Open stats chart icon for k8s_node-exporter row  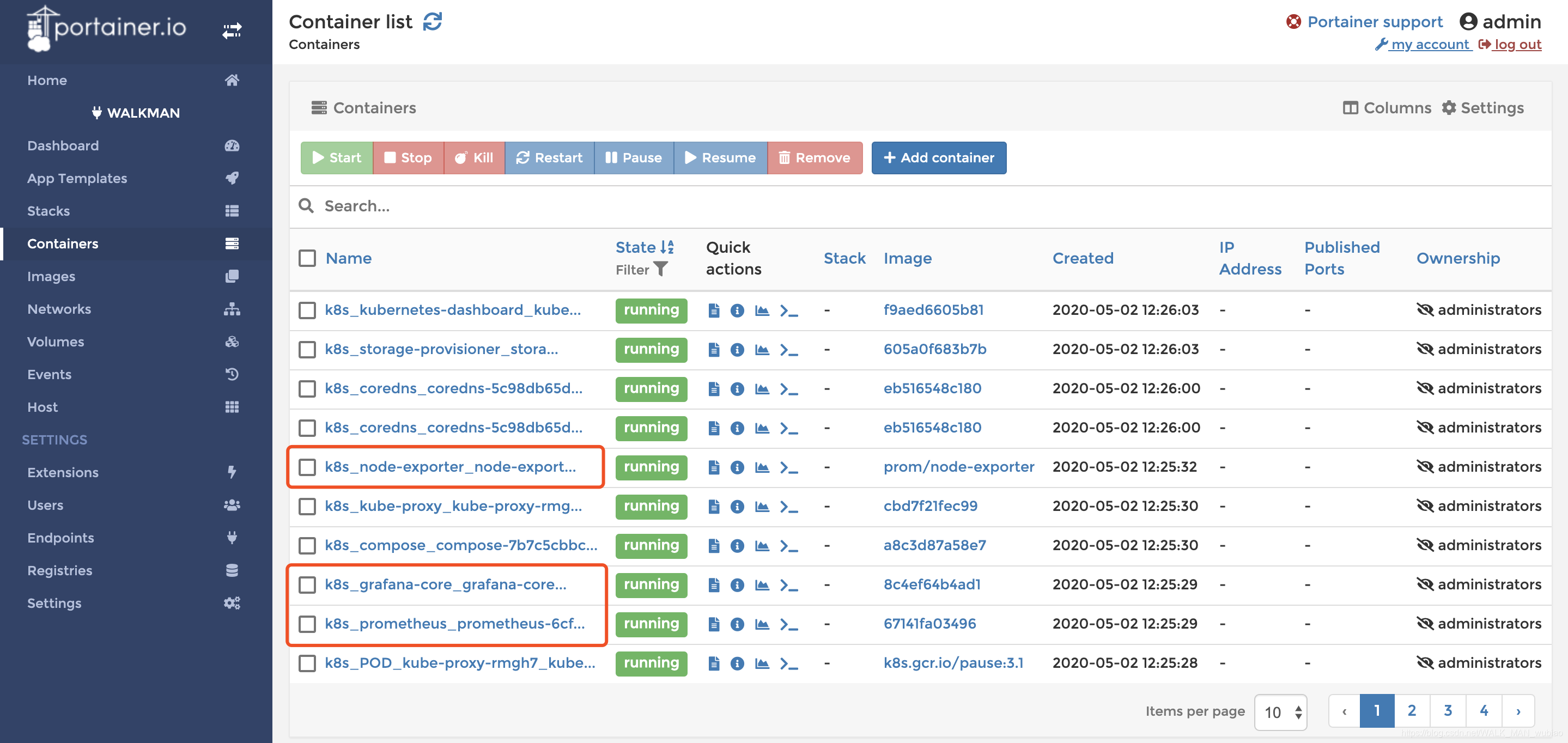(x=762, y=467)
